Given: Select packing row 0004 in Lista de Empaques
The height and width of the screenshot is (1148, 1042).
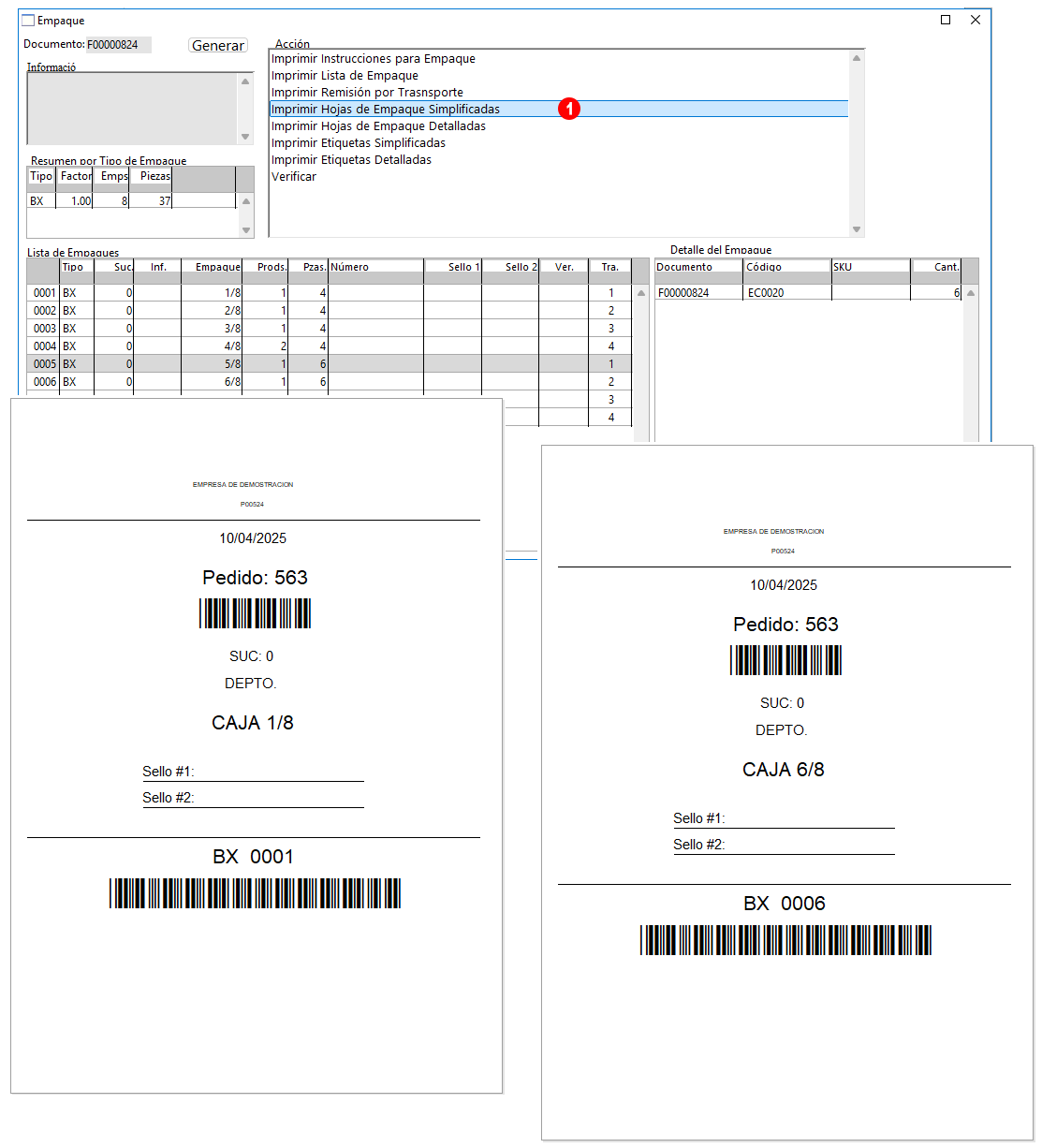Looking at the screenshot, I should [330, 346].
